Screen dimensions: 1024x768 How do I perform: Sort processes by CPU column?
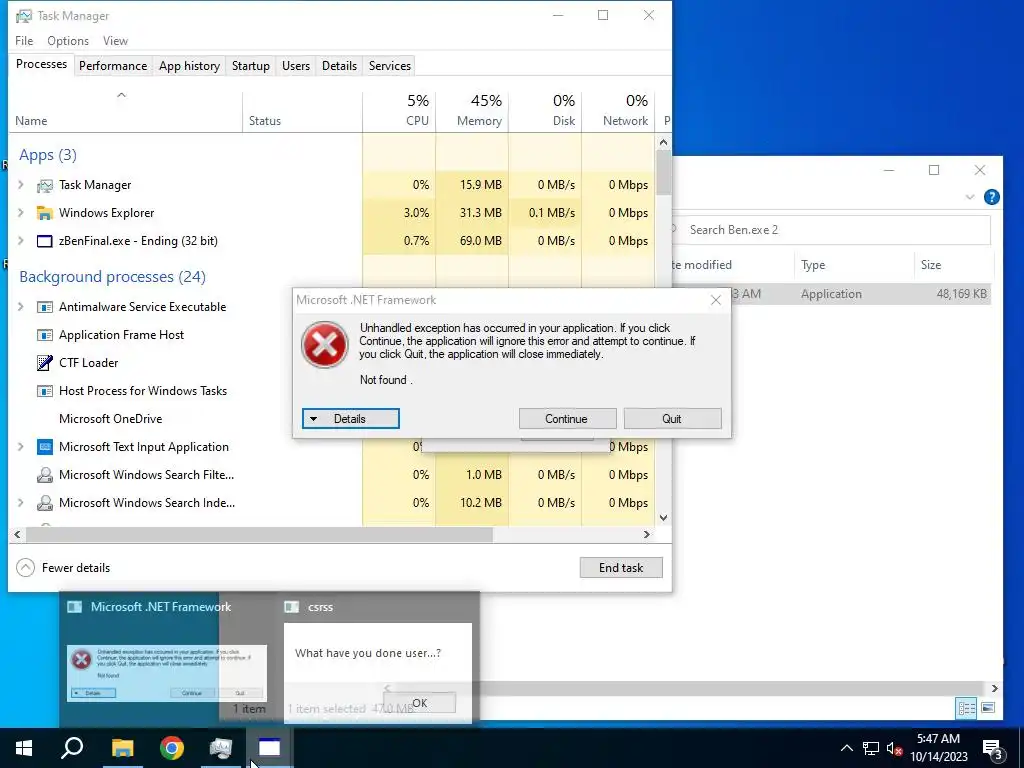(x=399, y=110)
